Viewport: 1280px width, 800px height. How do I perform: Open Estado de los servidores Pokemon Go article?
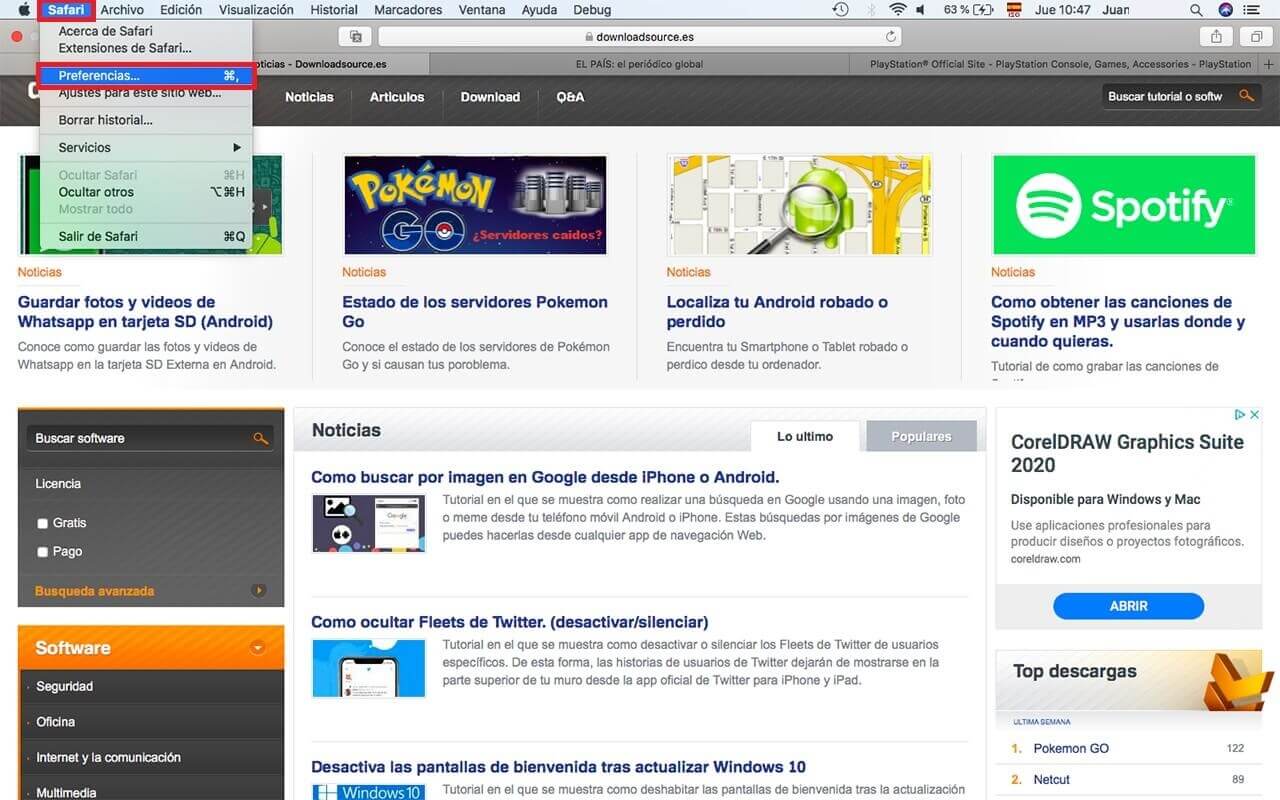coord(475,312)
